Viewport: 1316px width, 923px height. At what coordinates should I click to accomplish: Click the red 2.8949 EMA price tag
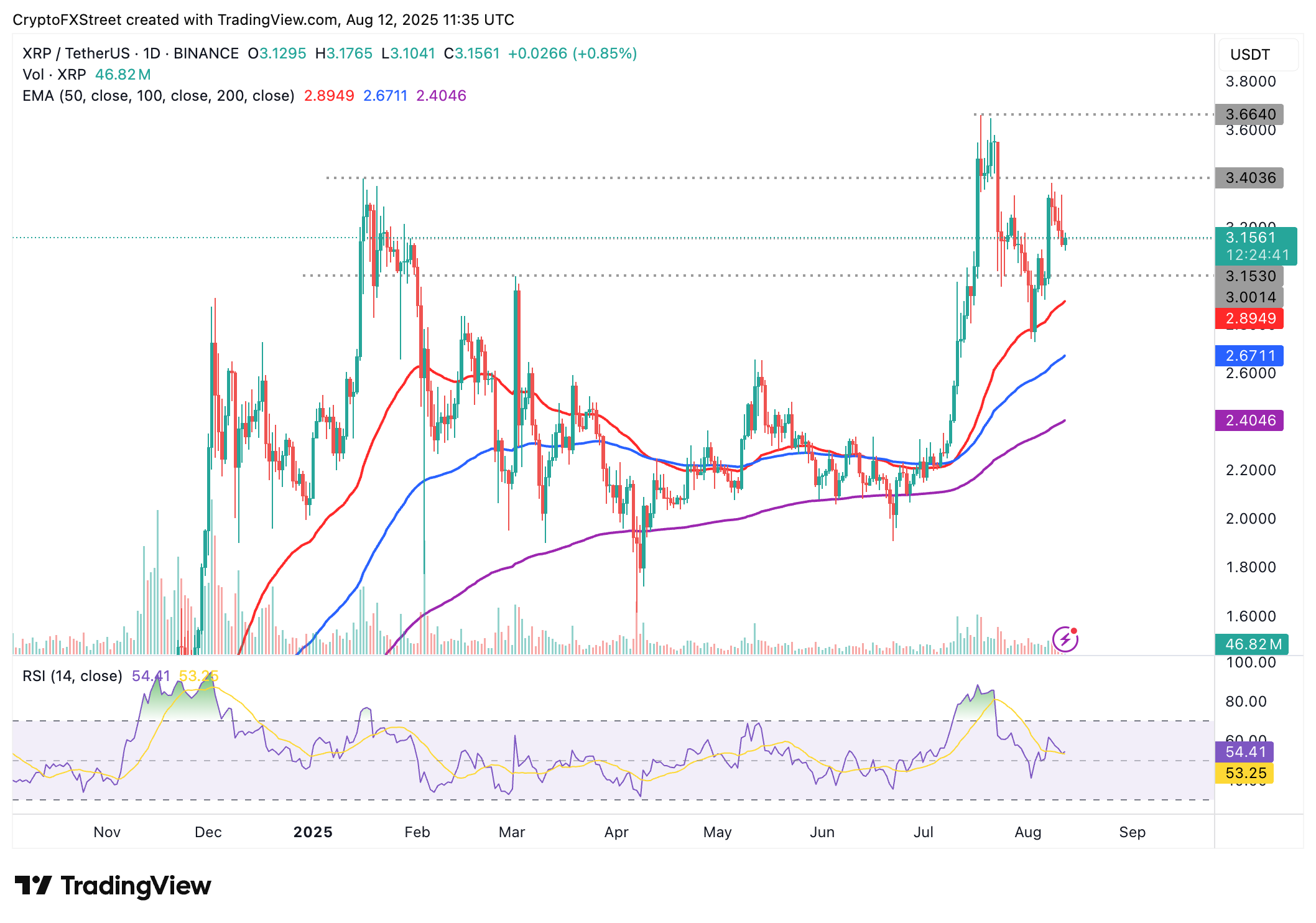point(1249,319)
